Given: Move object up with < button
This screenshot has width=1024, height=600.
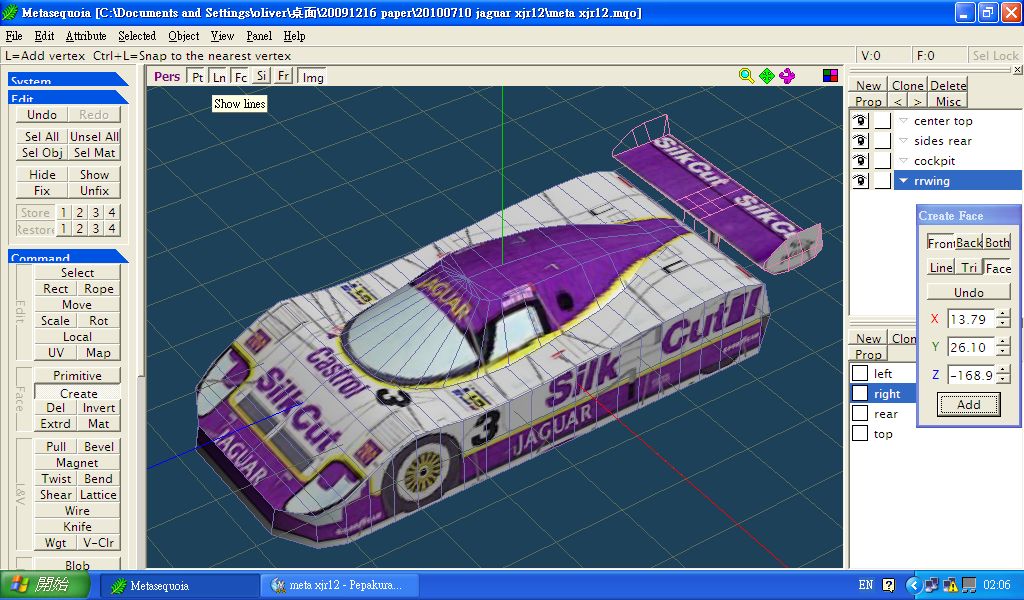Looking at the screenshot, I should point(897,101).
